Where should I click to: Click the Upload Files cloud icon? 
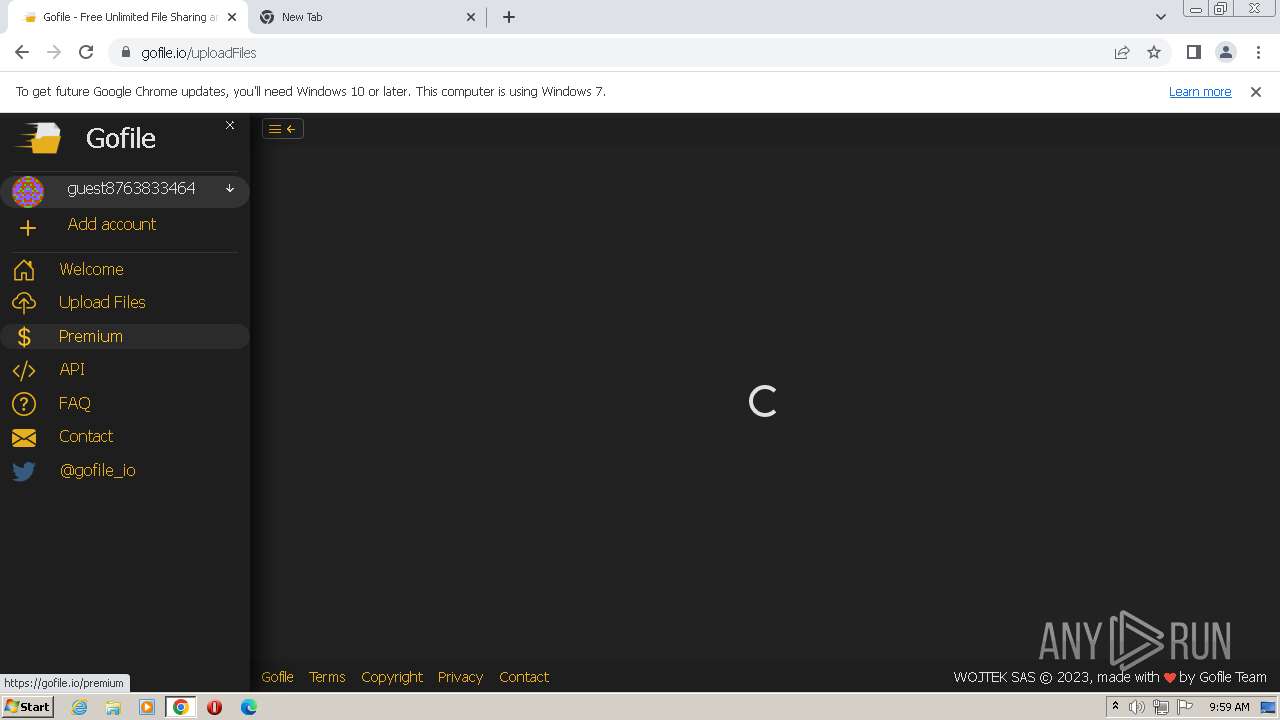point(24,303)
